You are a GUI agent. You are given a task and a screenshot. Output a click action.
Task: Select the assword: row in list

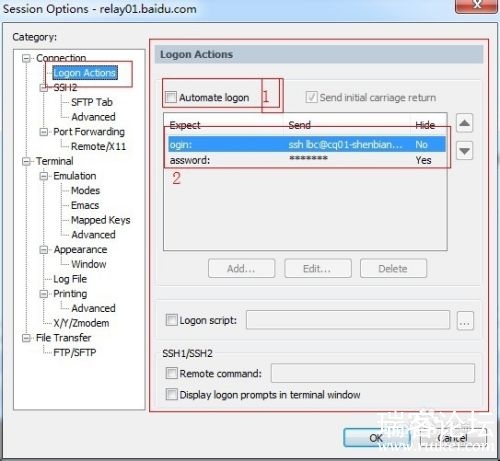point(307,160)
